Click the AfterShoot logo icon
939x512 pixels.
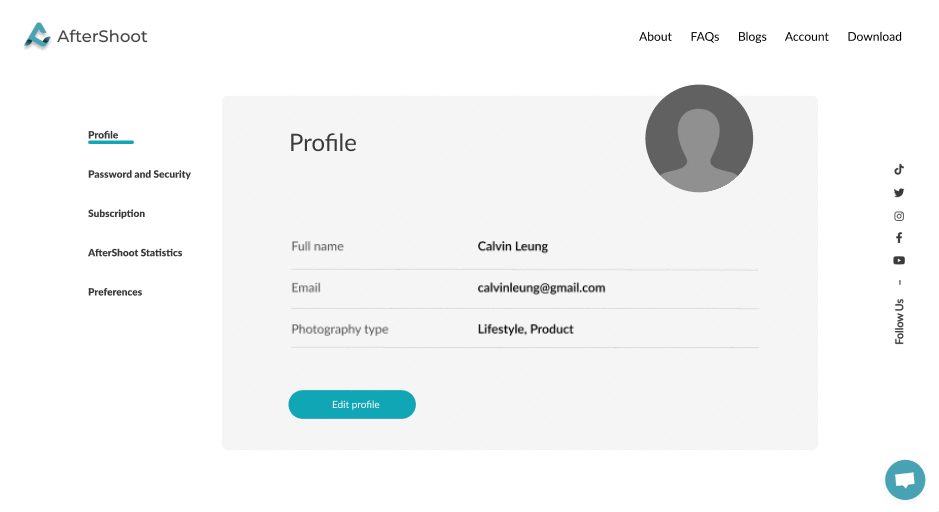pyautogui.click(x=38, y=36)
